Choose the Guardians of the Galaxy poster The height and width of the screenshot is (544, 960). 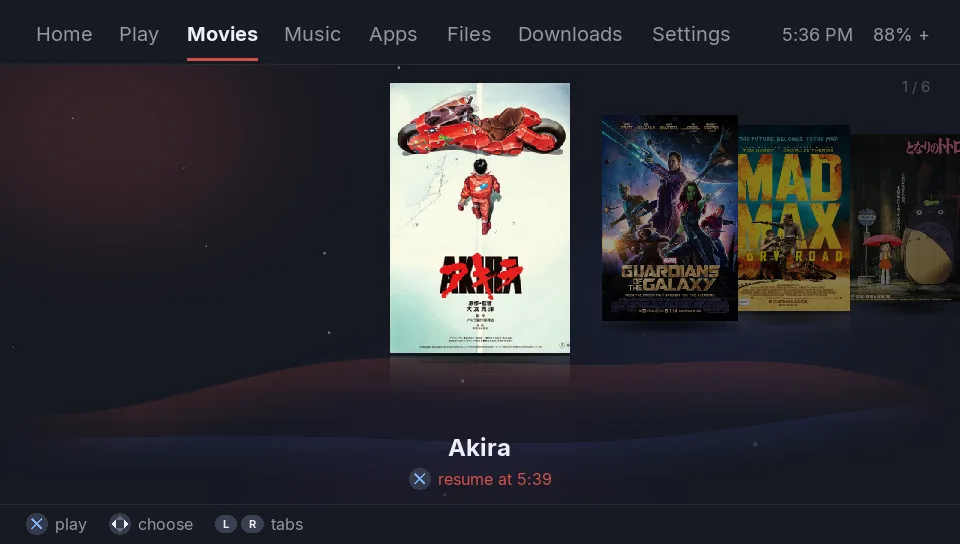[670, 218]
